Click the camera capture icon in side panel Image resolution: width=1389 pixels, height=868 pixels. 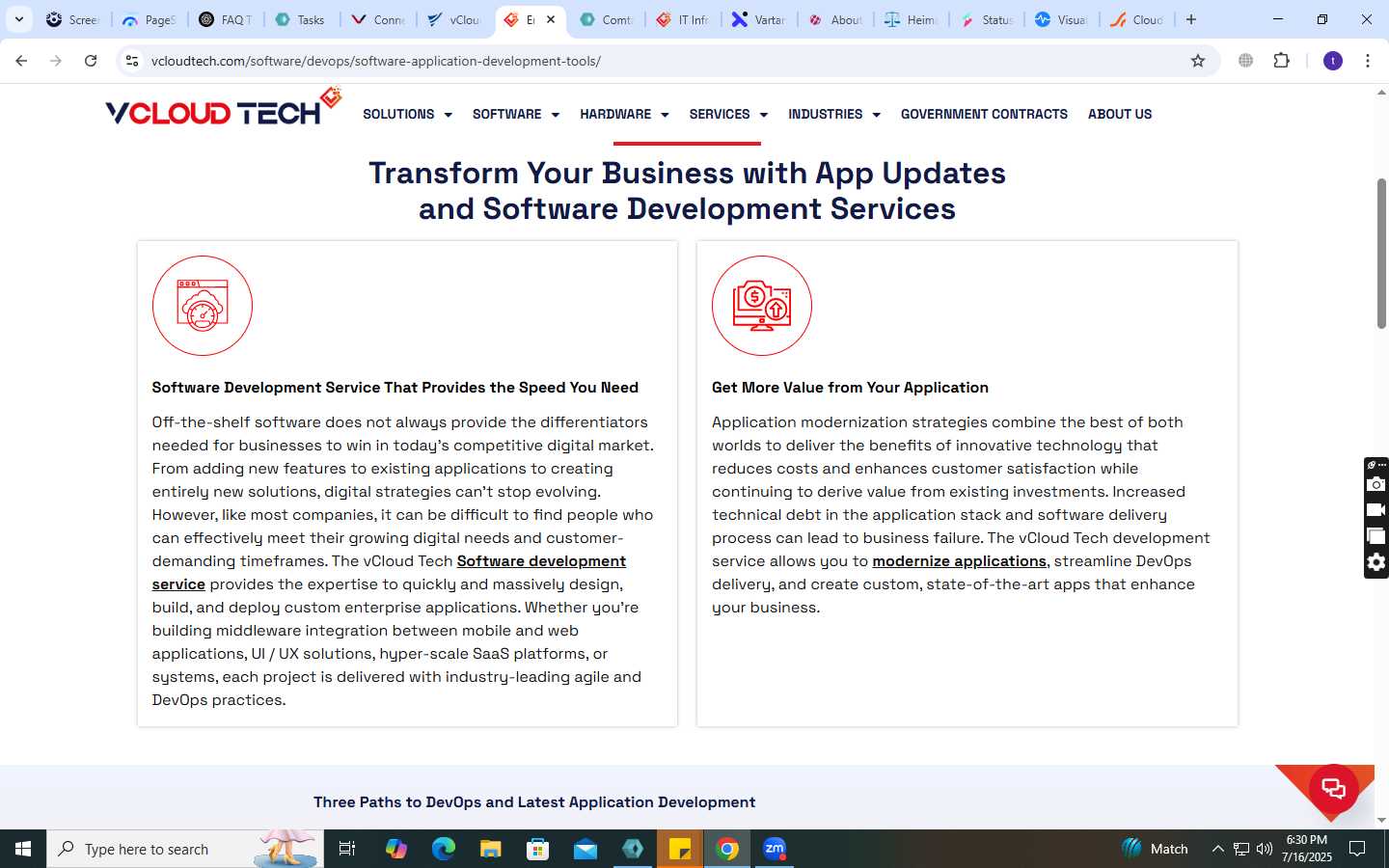point(1376,484)
